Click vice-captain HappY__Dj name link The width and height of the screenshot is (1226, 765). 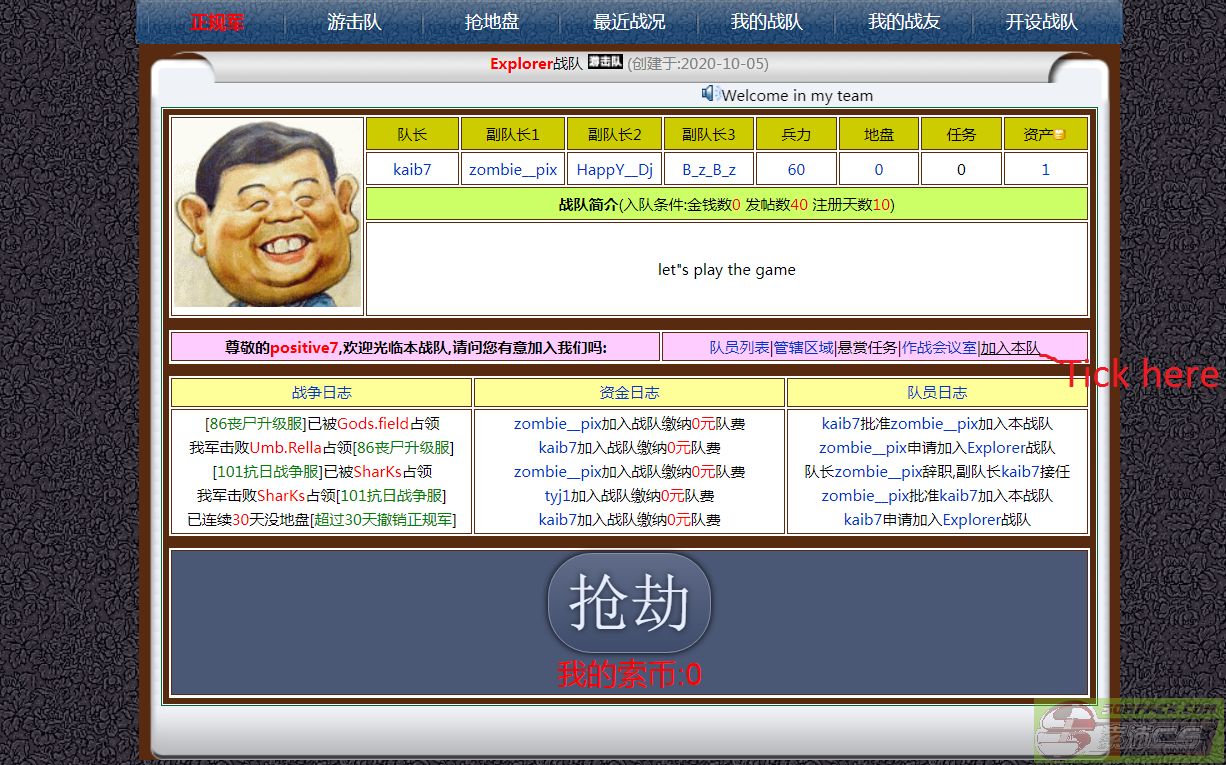(x=615, y=169)
